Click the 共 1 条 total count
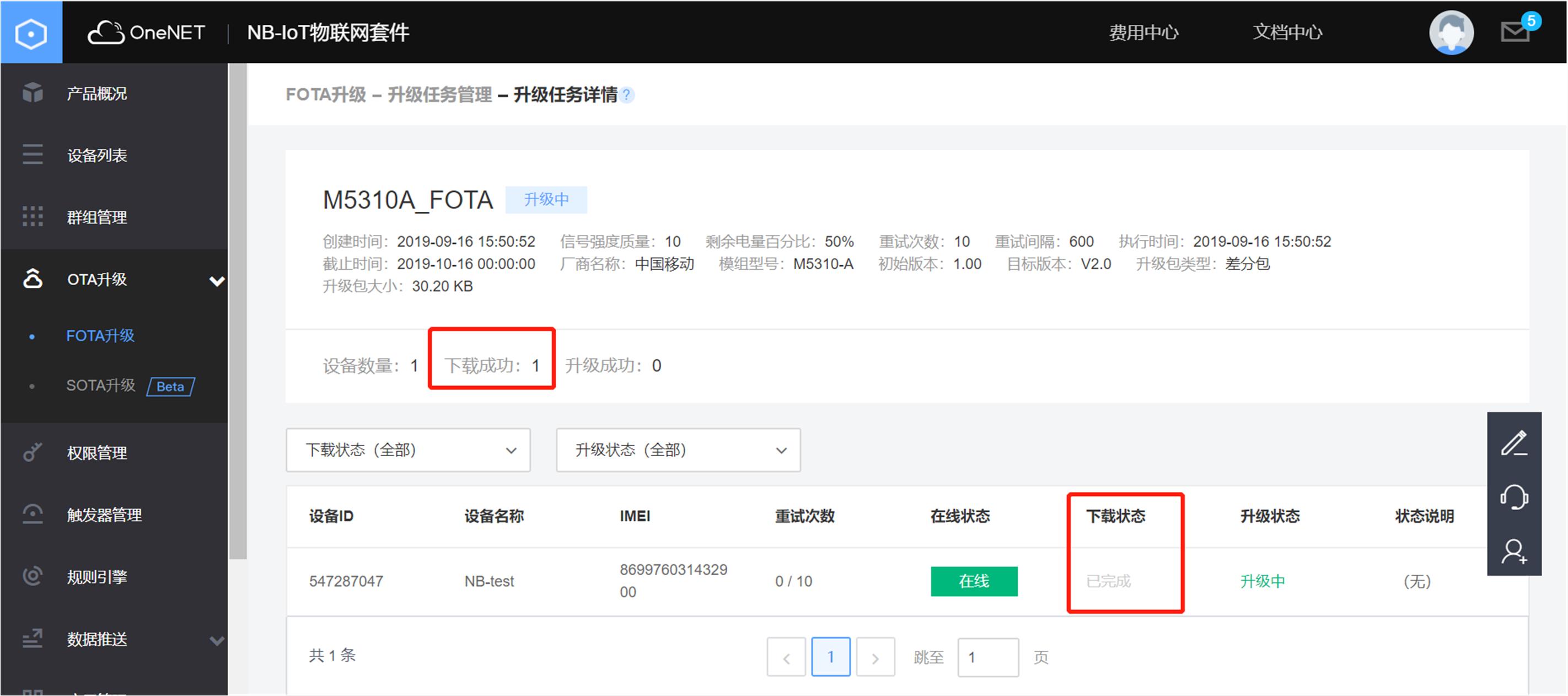 pyautogui.click(x=332, y=655)
